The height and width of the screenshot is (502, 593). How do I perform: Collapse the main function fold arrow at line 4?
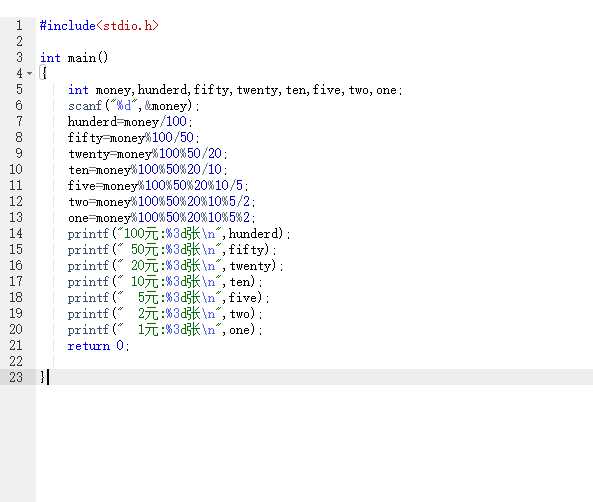tap(29, 73)
